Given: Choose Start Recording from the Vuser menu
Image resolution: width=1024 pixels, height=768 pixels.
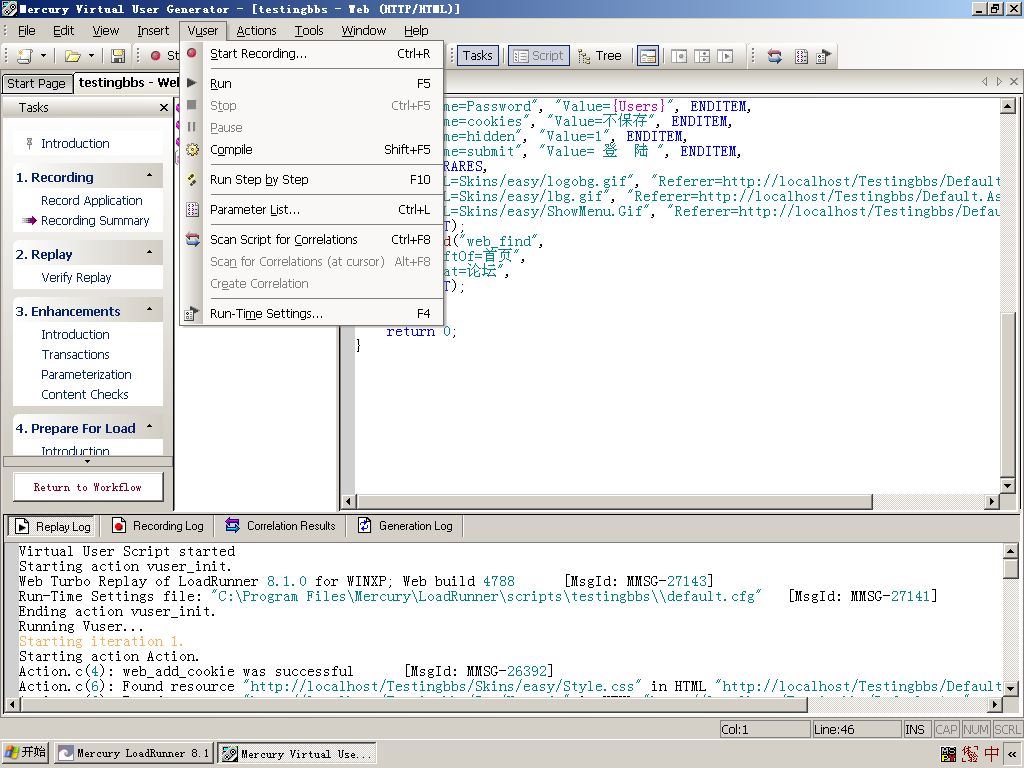Looking at the screenshot, I should pyautogui.click(x=312, y=54).
